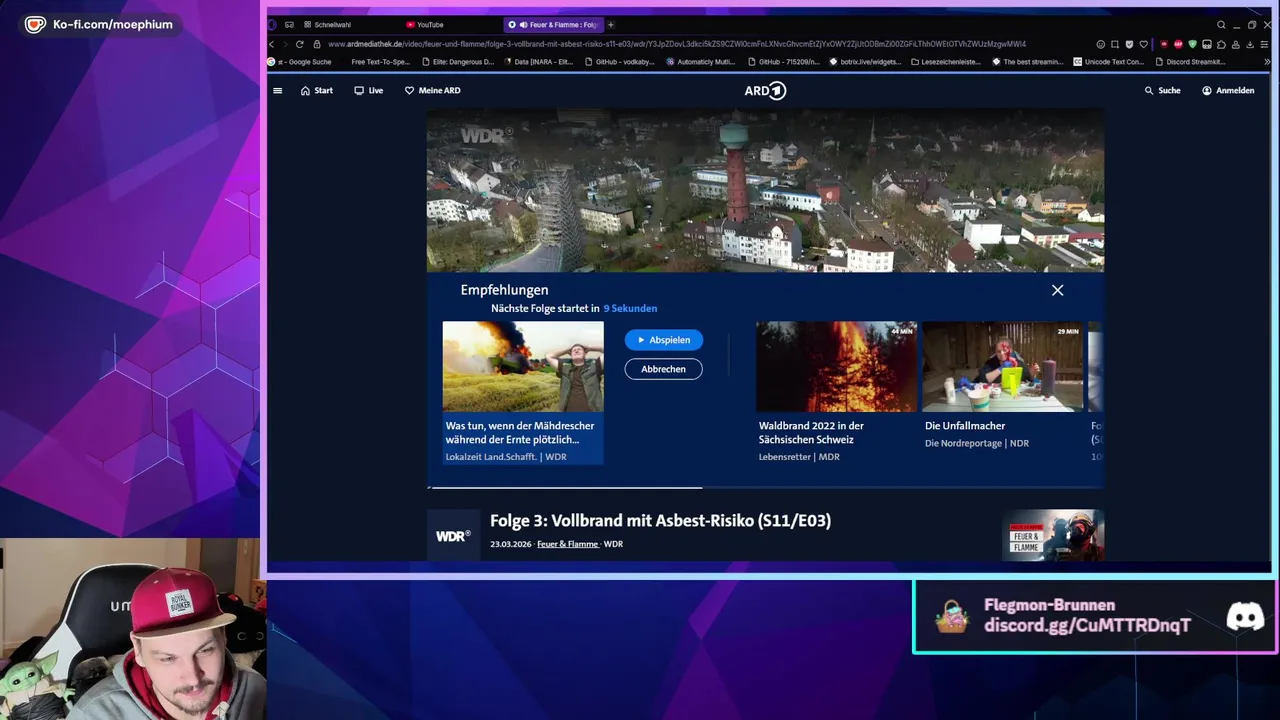
Task: Click Anmelden to sign in
Action: [x=1228, y=90]
